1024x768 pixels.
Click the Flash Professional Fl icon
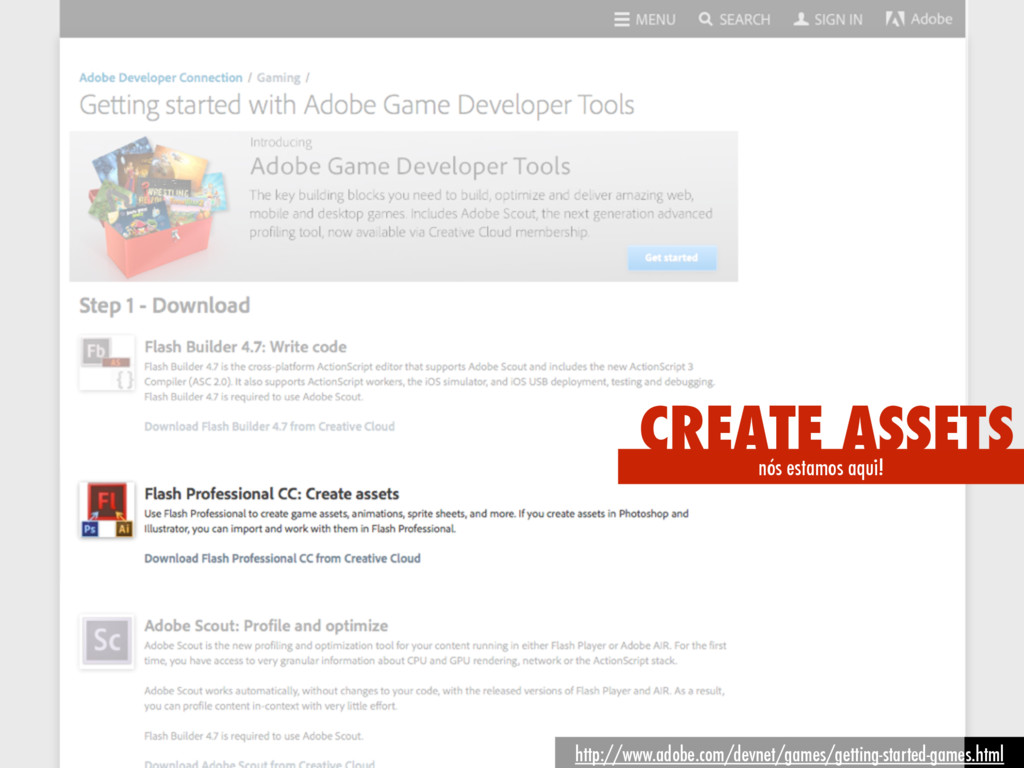[106, 510]
